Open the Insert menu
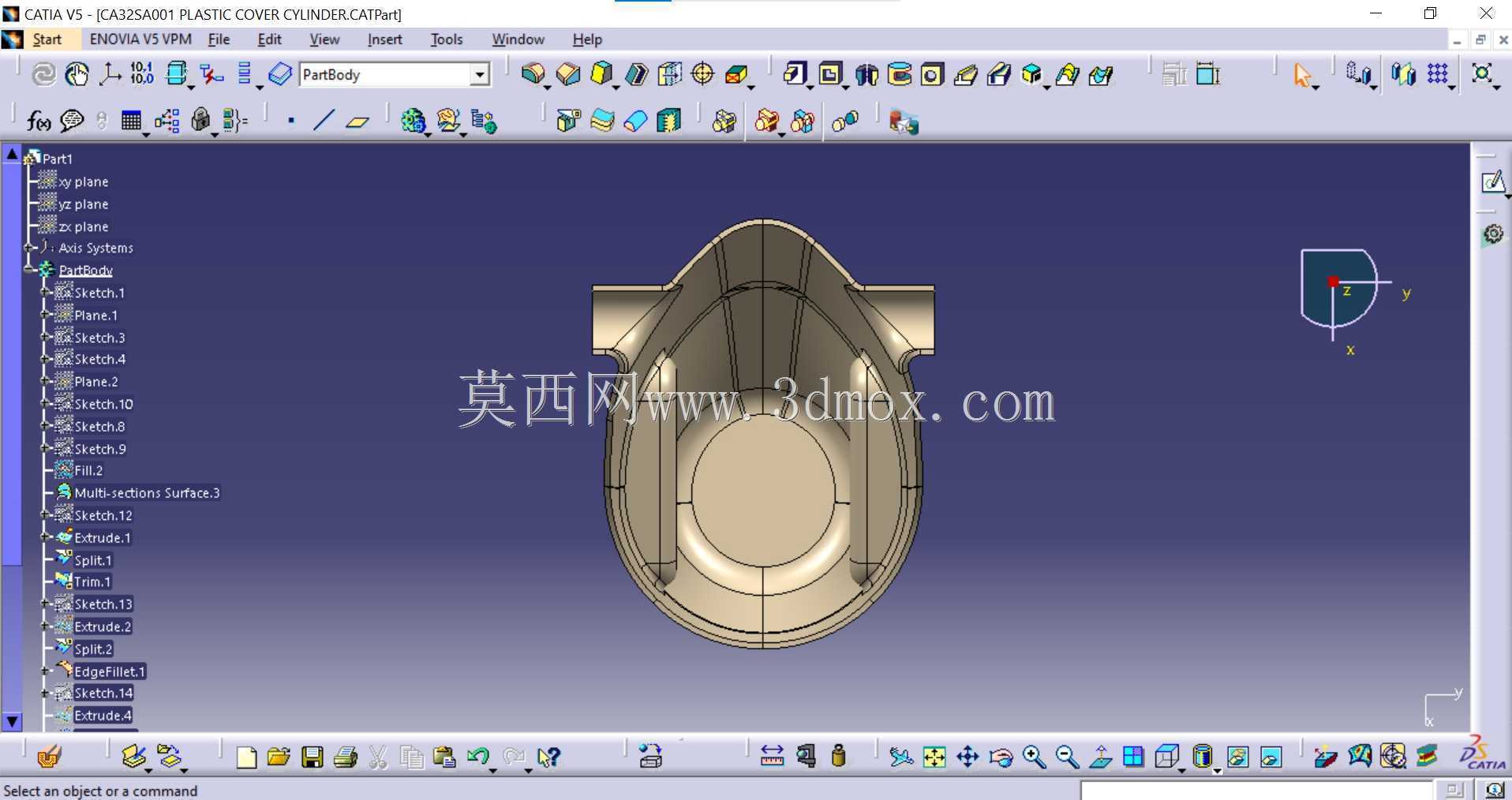This screenshot has height=800, width=1512. tap(384, 39)
